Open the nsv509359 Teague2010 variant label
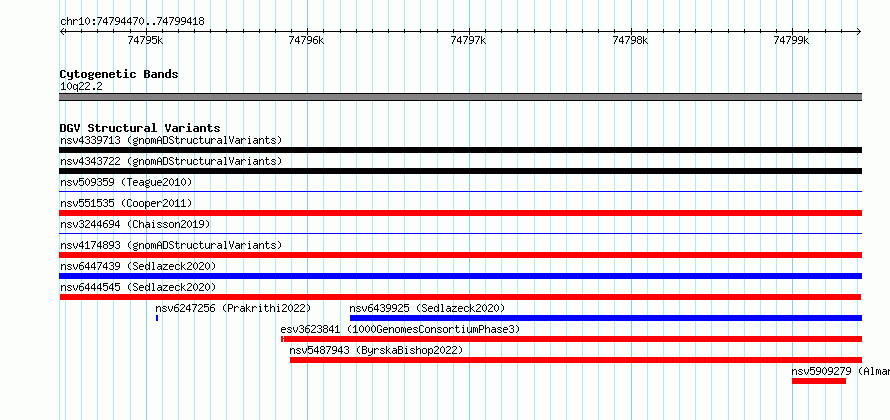The height and width of the screenshot is (420, 890). click(126, 182)
